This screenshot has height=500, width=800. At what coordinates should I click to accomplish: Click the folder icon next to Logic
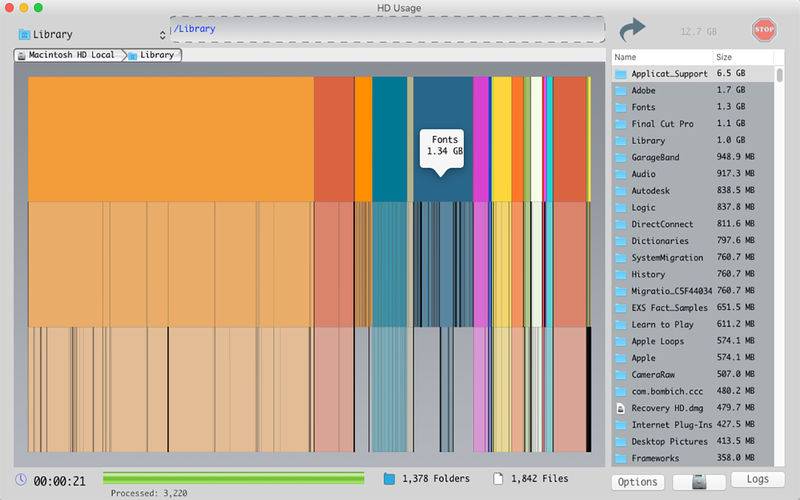[x=620, y=208]
